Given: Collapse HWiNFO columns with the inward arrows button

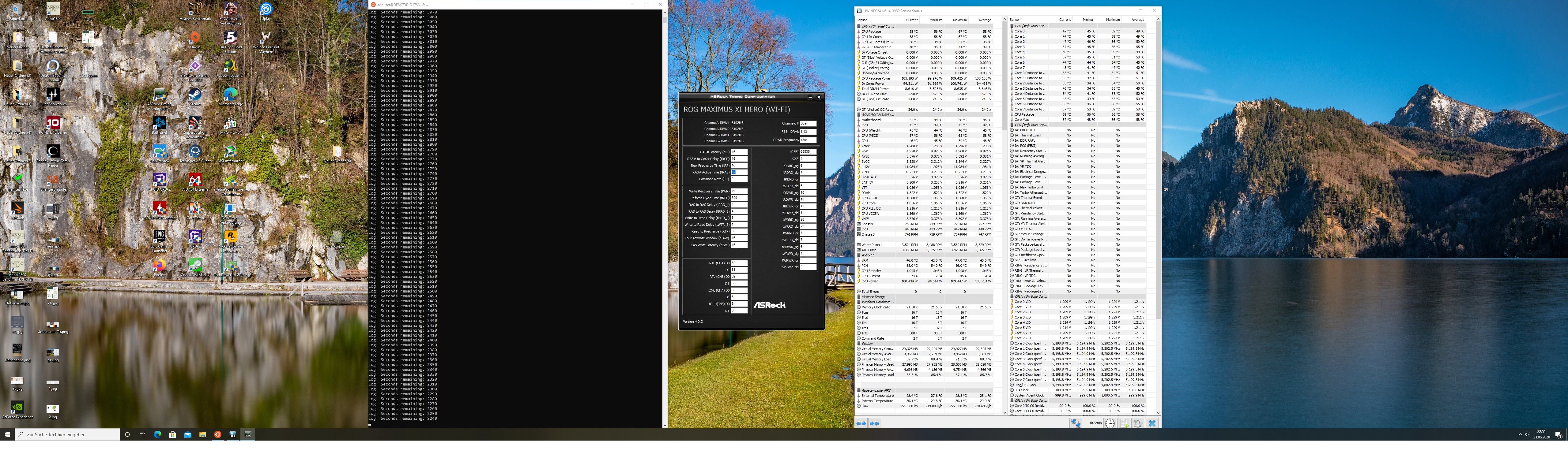Looking at the screenshot, I should [874, 423].
